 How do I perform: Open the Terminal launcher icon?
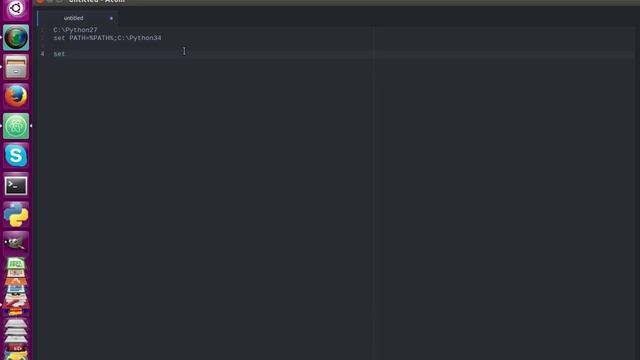(16, 185)
